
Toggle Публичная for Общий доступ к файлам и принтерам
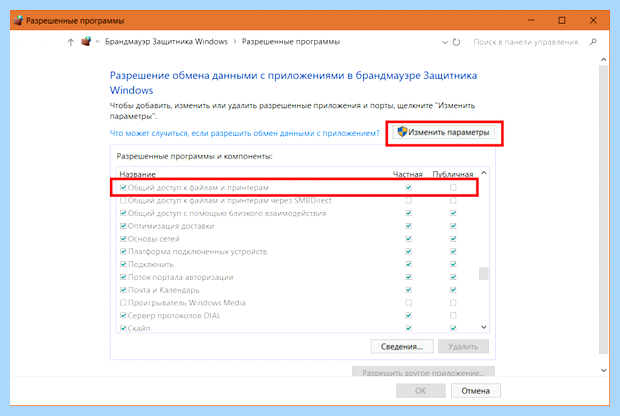tap(453, 187)
